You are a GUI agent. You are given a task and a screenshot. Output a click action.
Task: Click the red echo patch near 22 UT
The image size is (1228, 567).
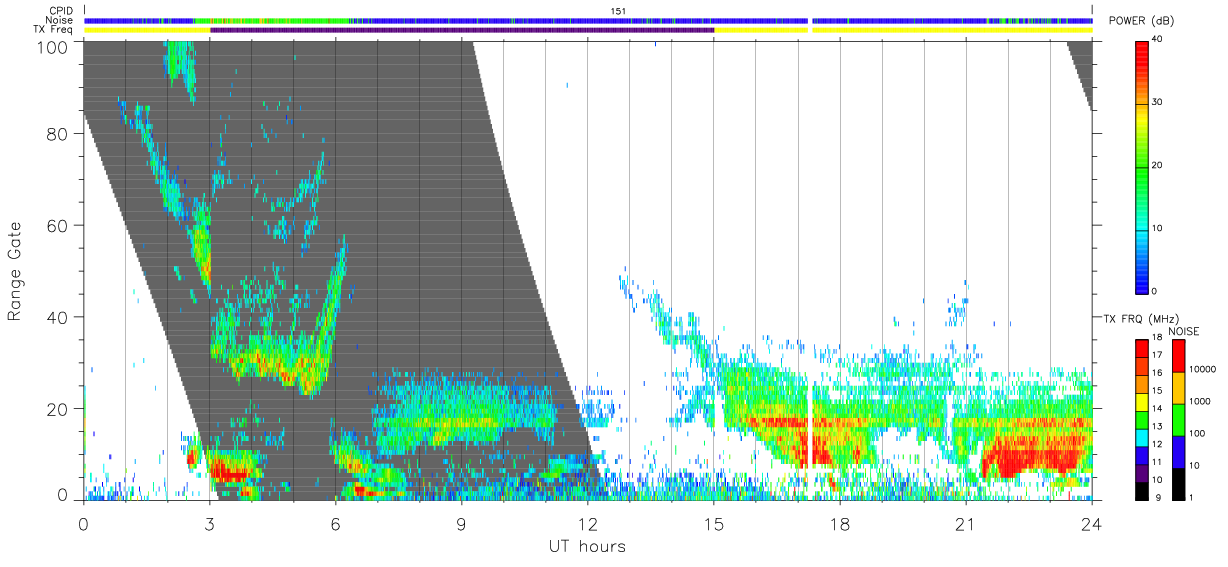point(1030,457)
